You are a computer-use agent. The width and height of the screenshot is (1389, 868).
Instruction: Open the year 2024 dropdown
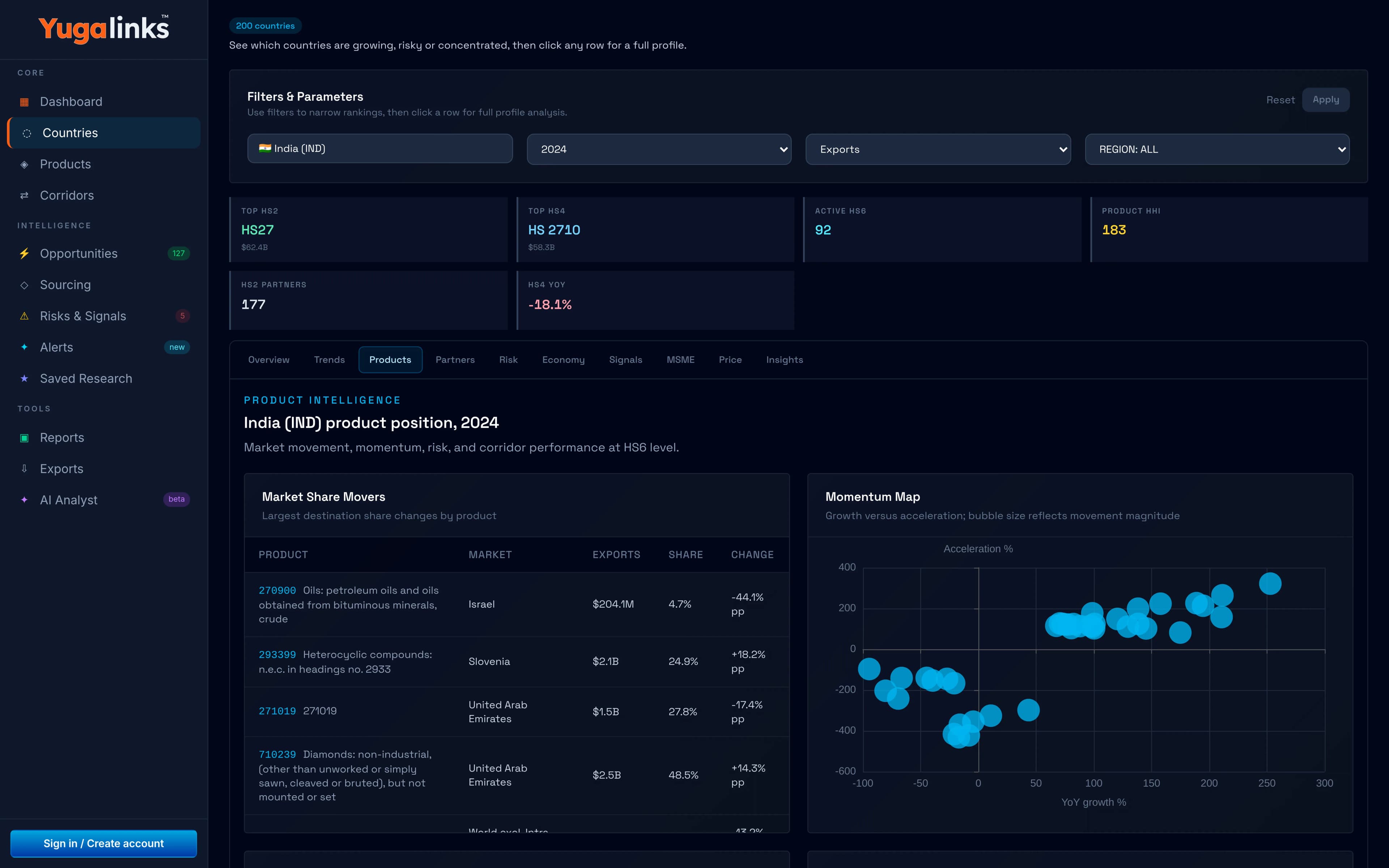tap(659, 149)
